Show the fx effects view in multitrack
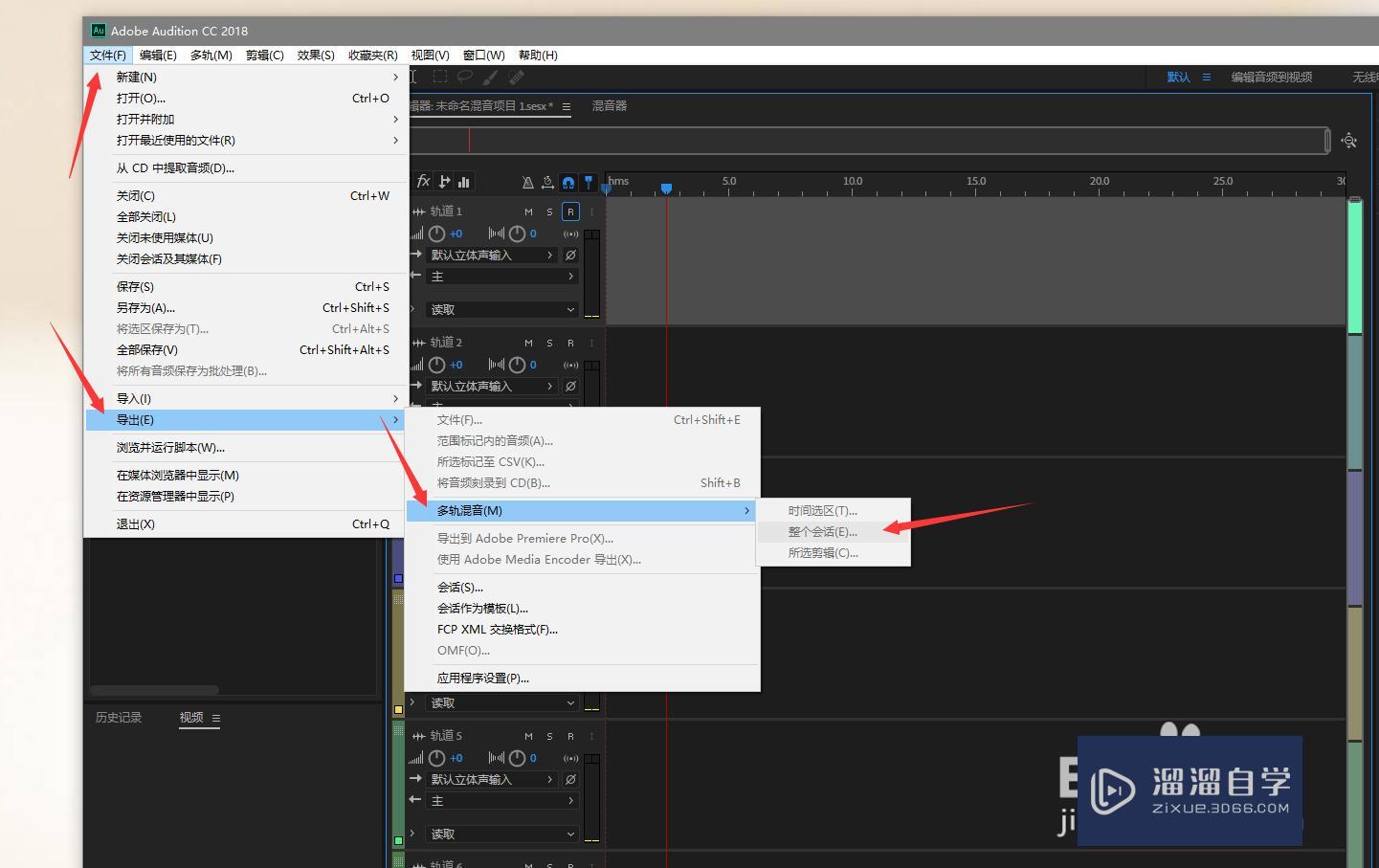 [424, 181]
